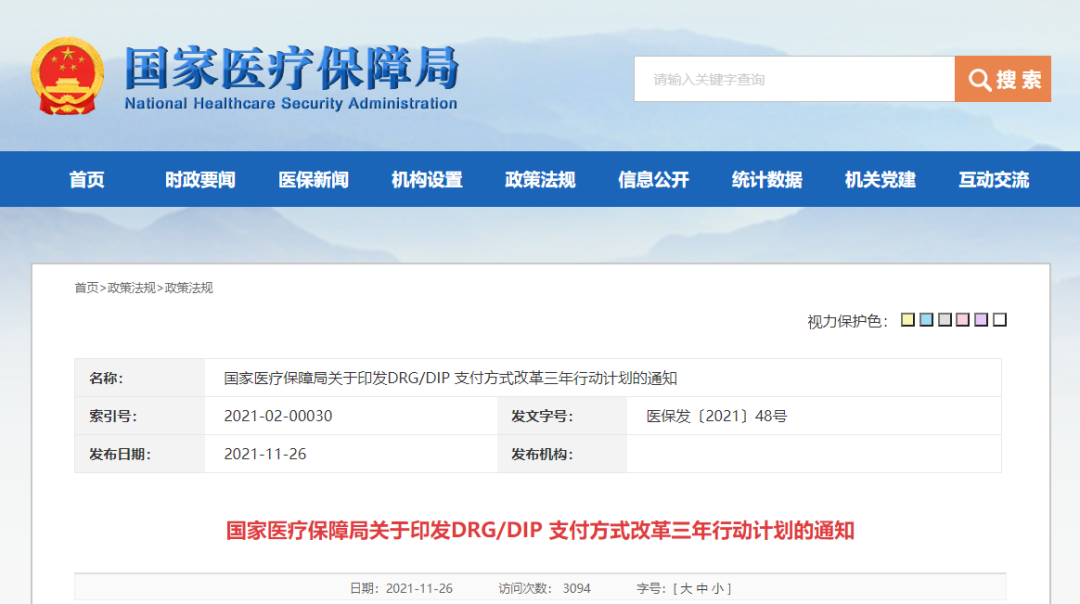
Task: Open 机构设置 in navigation bar
Action: click(427, 180)
